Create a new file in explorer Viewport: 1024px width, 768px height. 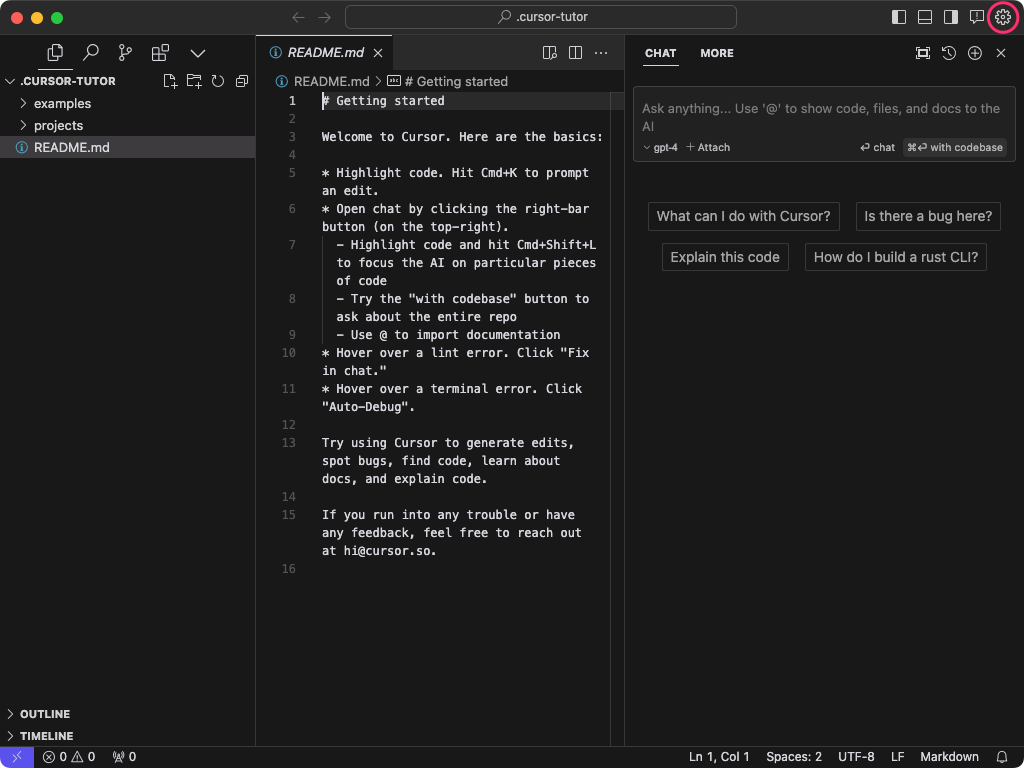[x=170, y=81]
